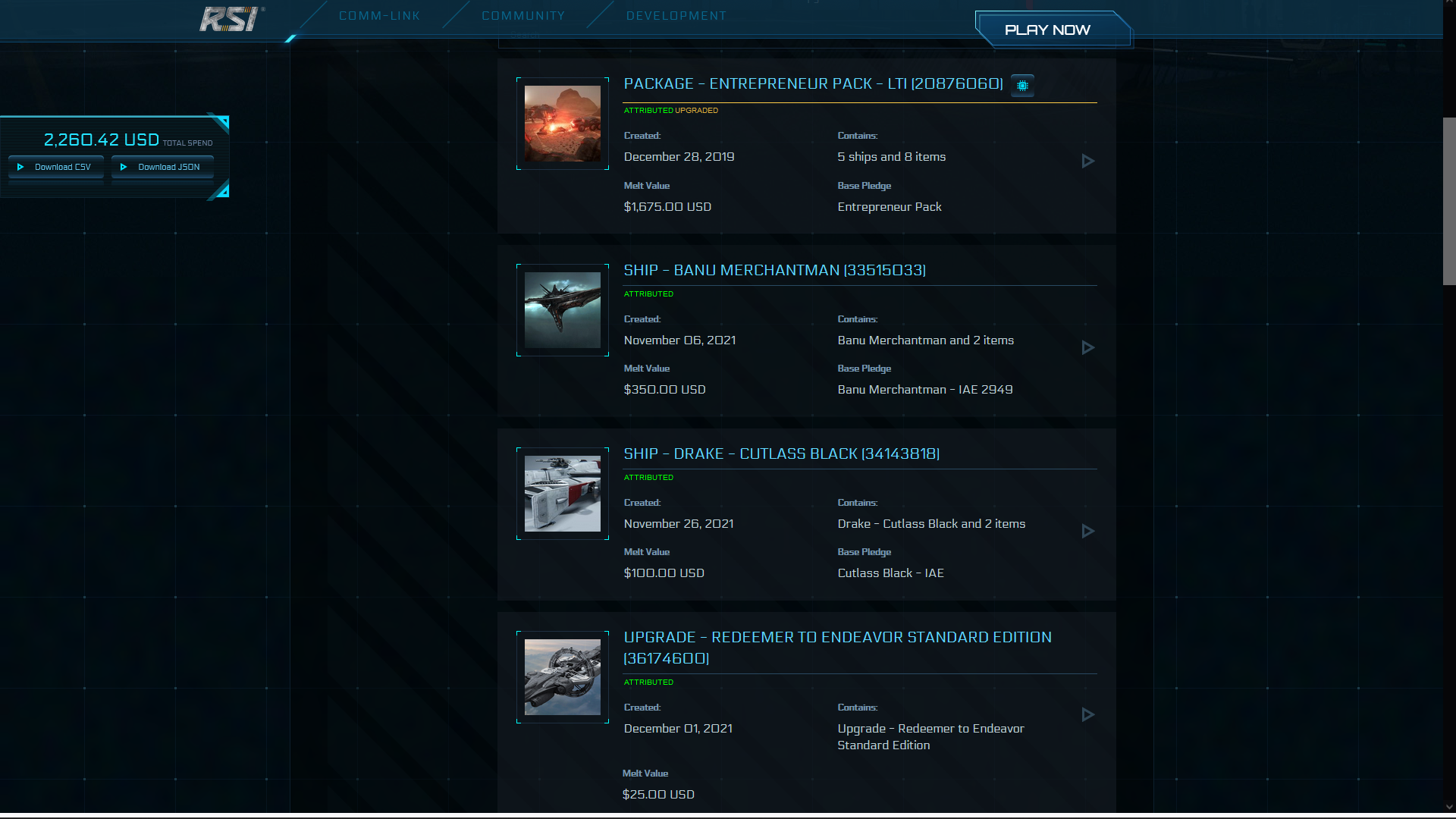Click the page vertical scrollbar thumb
Screen dimensions: 1456x819
tap(1449, 201)
